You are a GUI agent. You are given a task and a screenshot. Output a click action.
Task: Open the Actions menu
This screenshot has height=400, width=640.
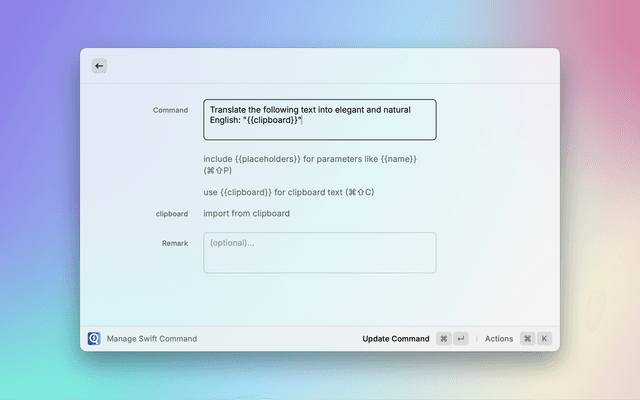[499, 339]
